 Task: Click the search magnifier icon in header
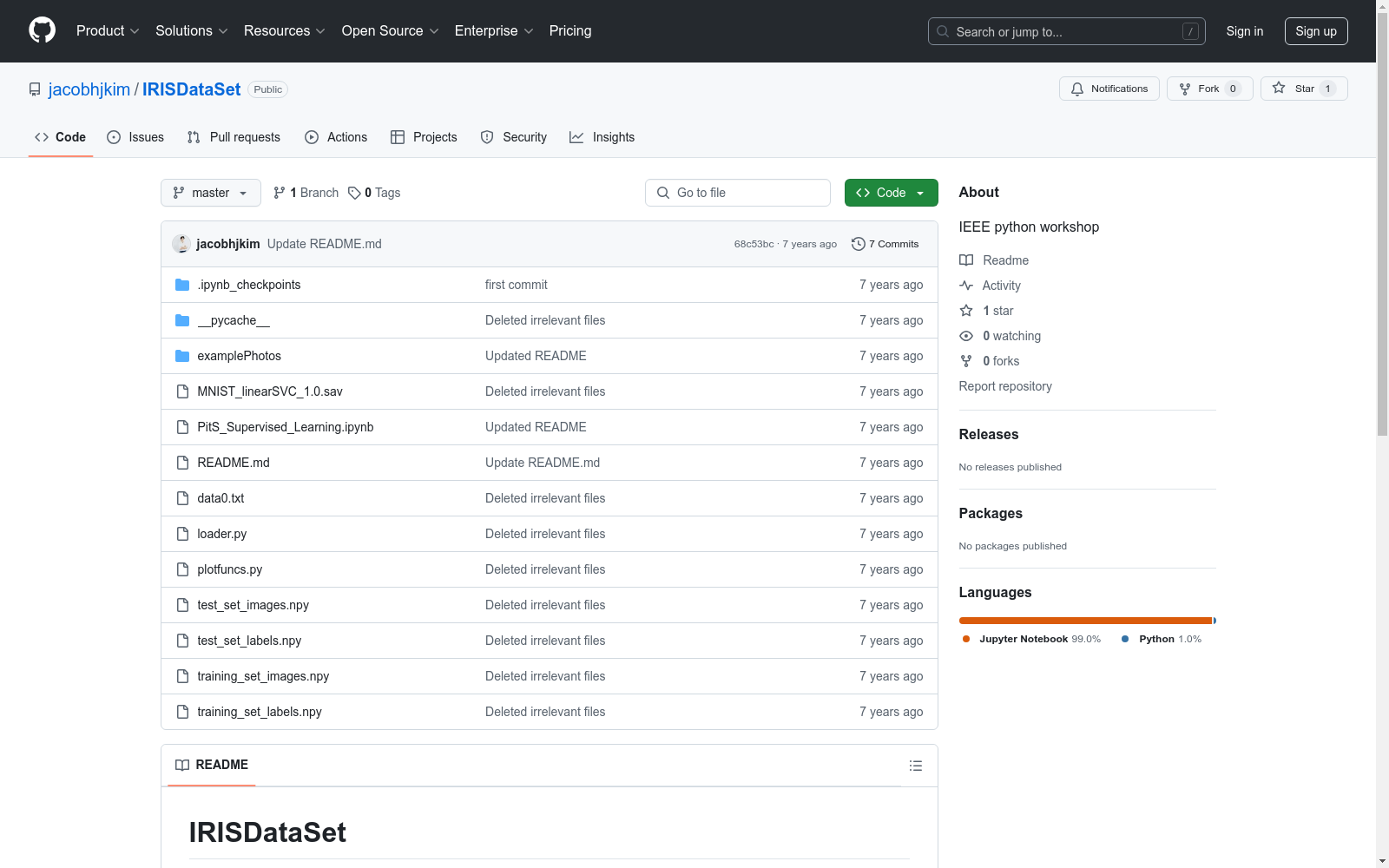[943, 31]
